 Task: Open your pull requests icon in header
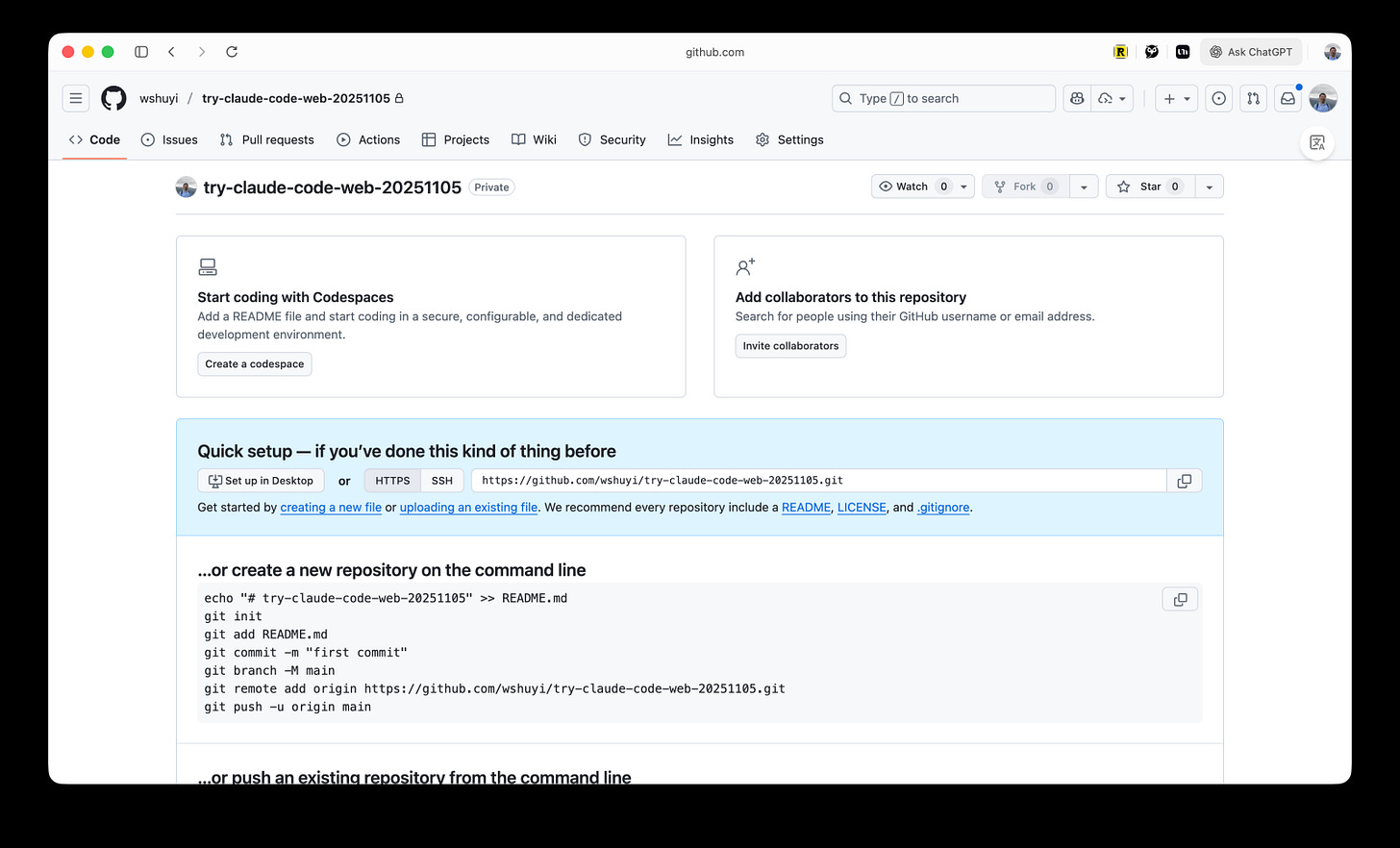pyautogui.click(x=1253, y=98)
